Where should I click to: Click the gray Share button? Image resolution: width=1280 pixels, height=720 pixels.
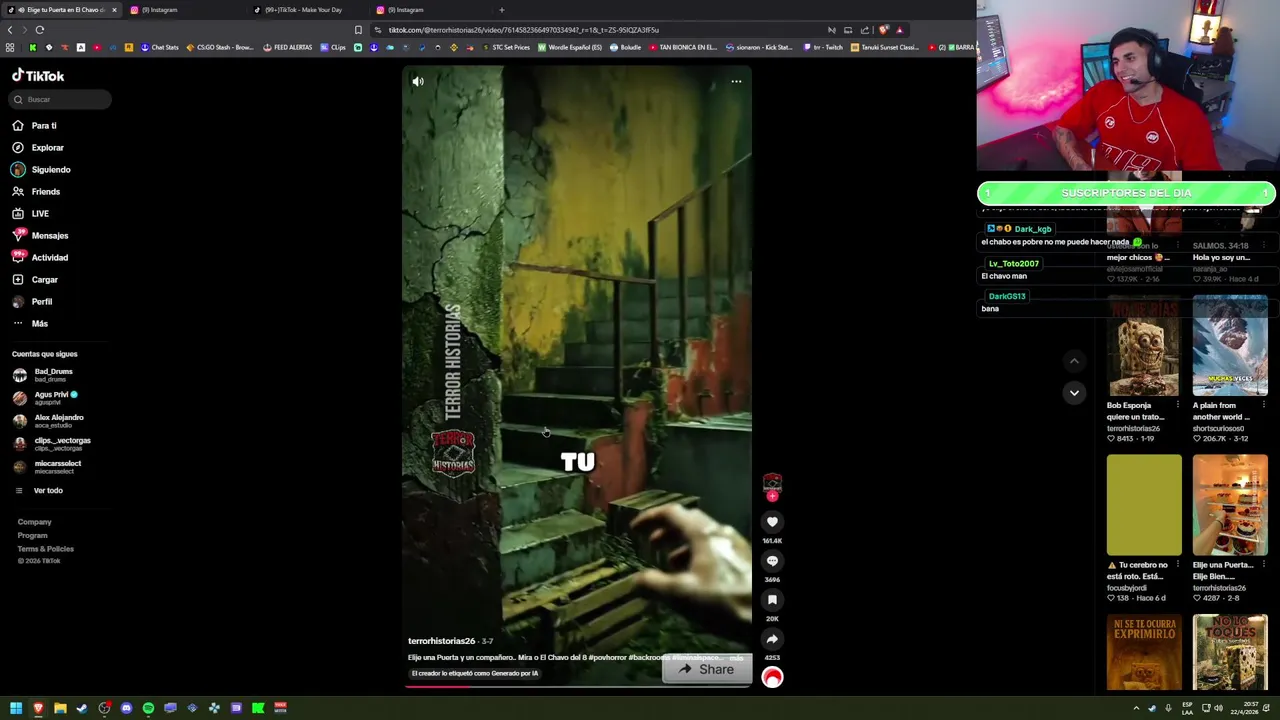(x=707, y=670)
